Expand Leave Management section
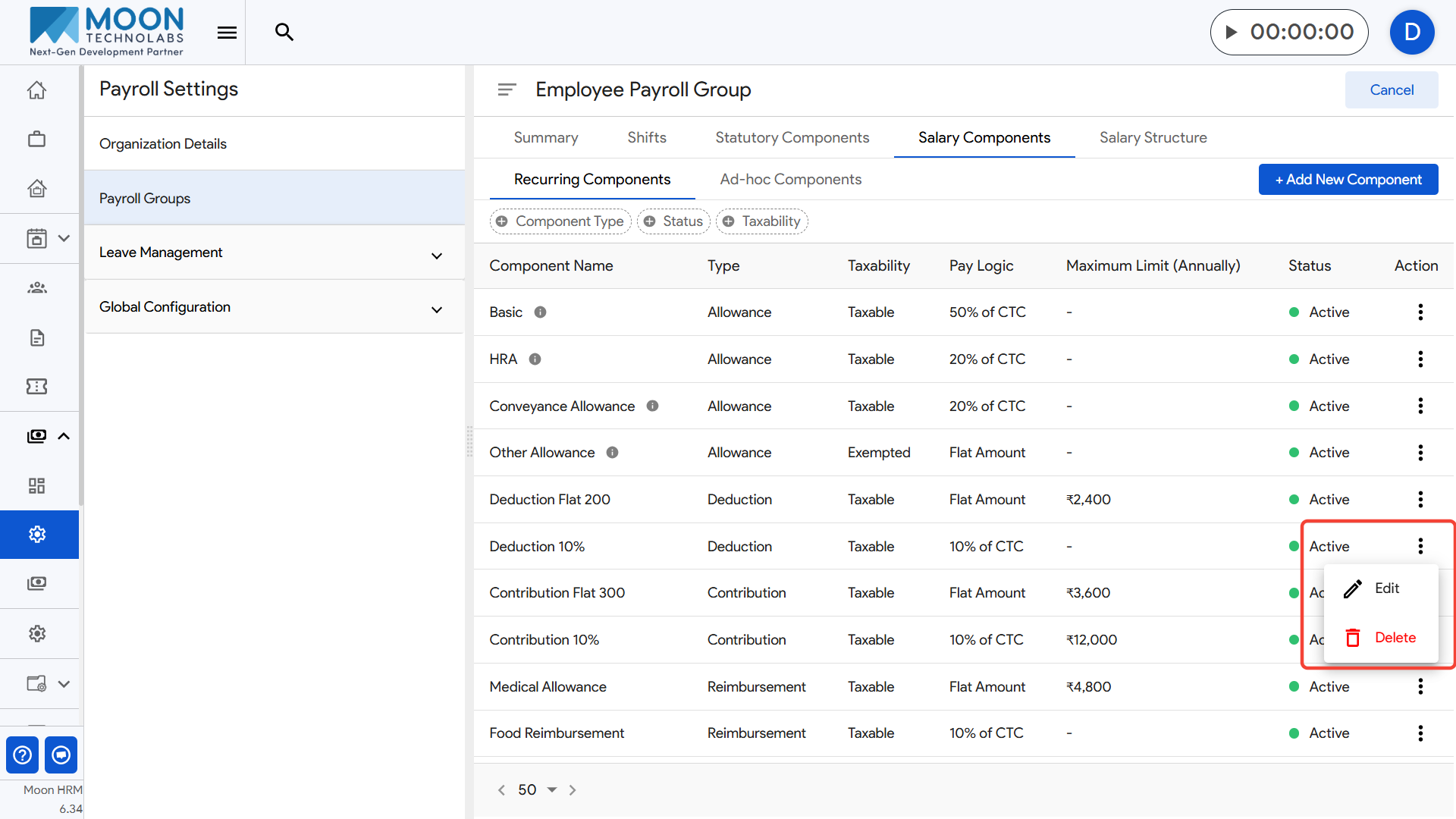1456x819 pixels. (x=436, y=256)
